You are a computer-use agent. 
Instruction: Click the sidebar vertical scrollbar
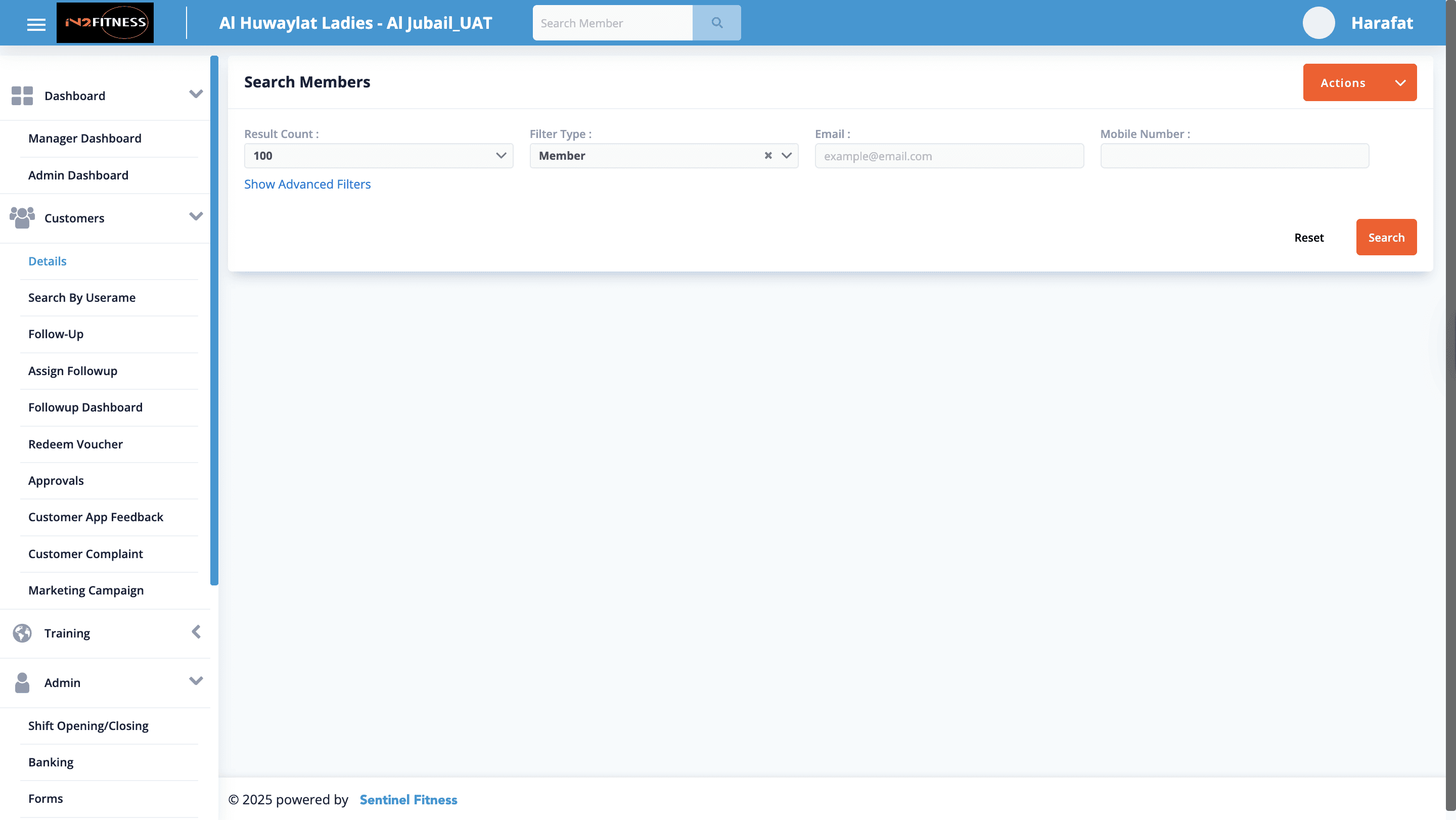pos(214,320)
